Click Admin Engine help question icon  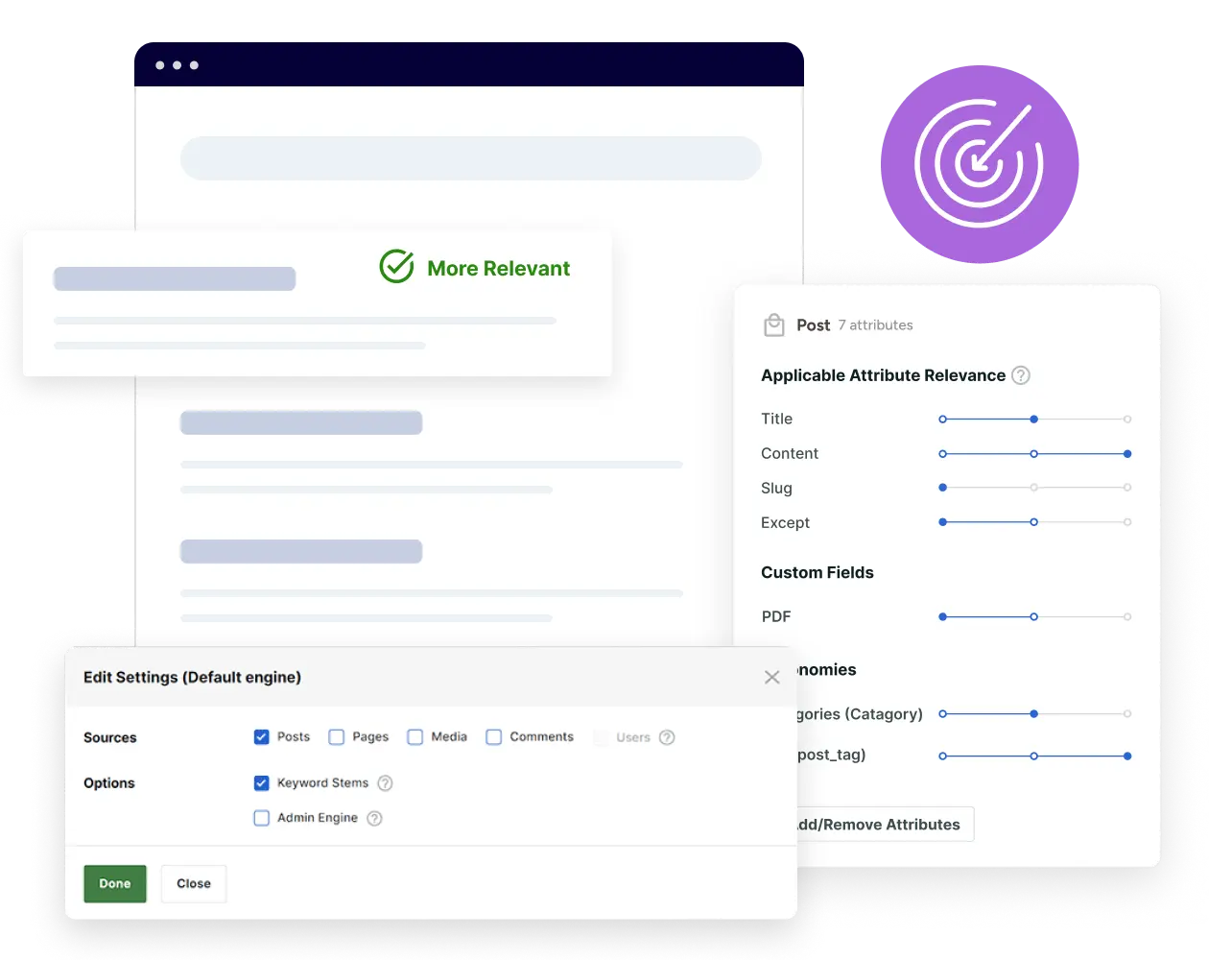point(374,818)
